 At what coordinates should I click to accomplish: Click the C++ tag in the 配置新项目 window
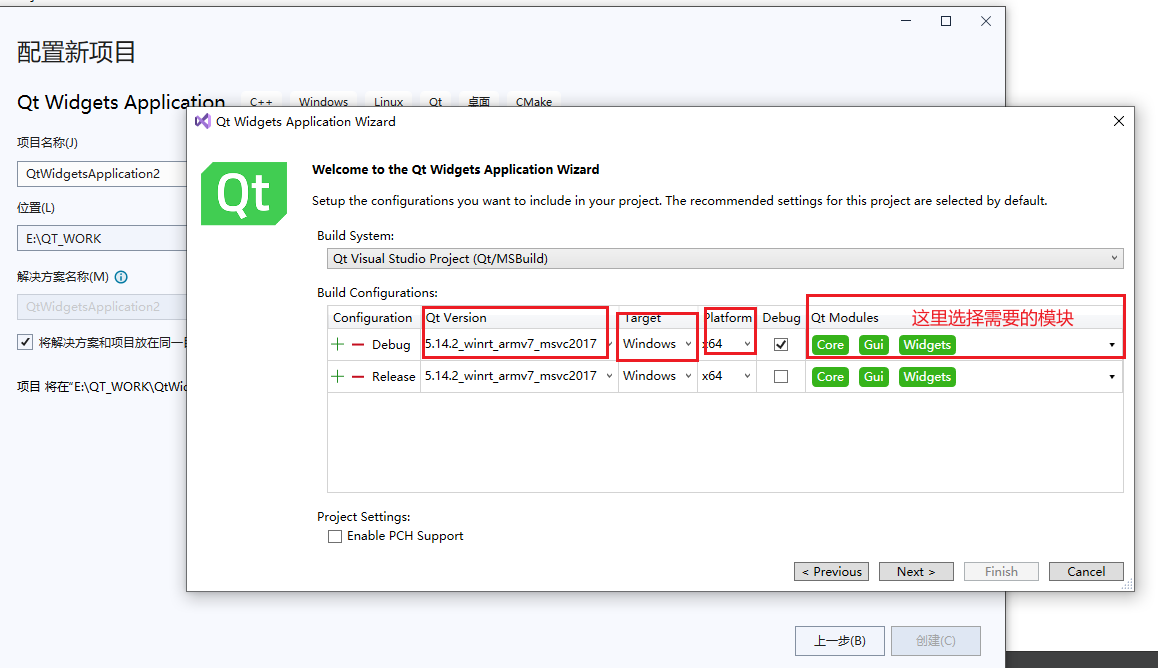[261, 102]
